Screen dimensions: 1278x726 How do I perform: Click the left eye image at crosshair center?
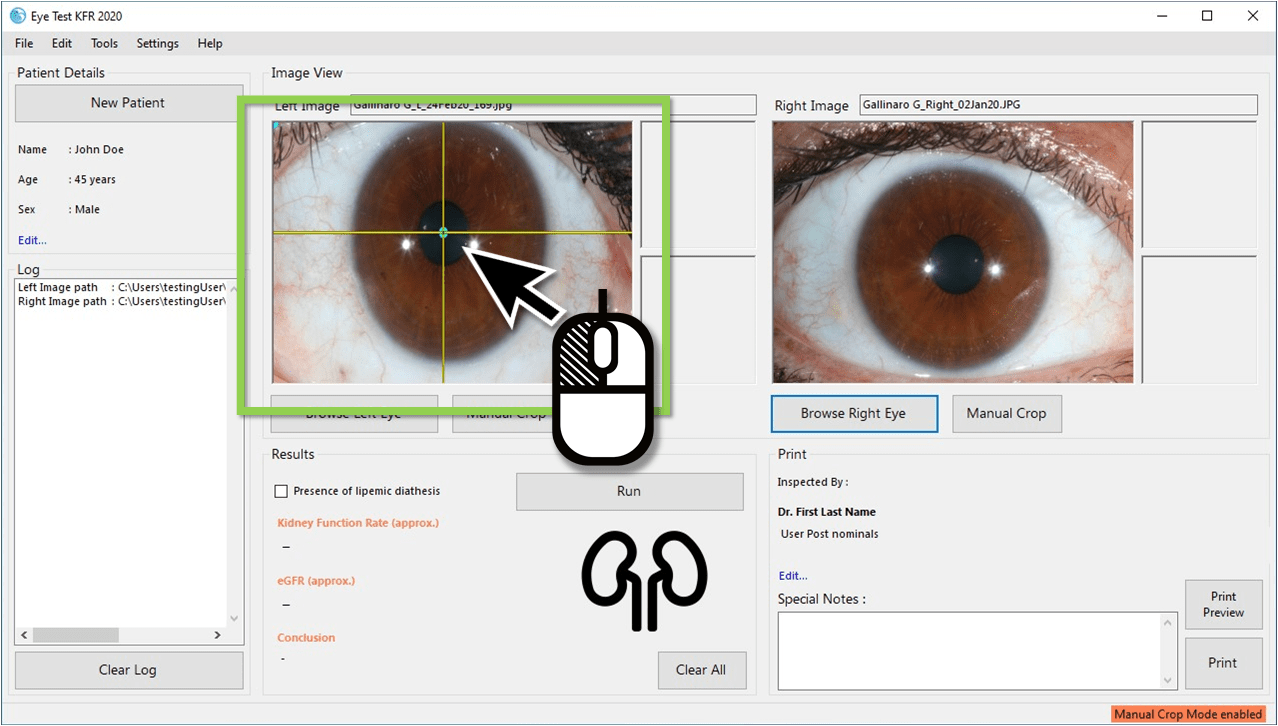(443, 232)
